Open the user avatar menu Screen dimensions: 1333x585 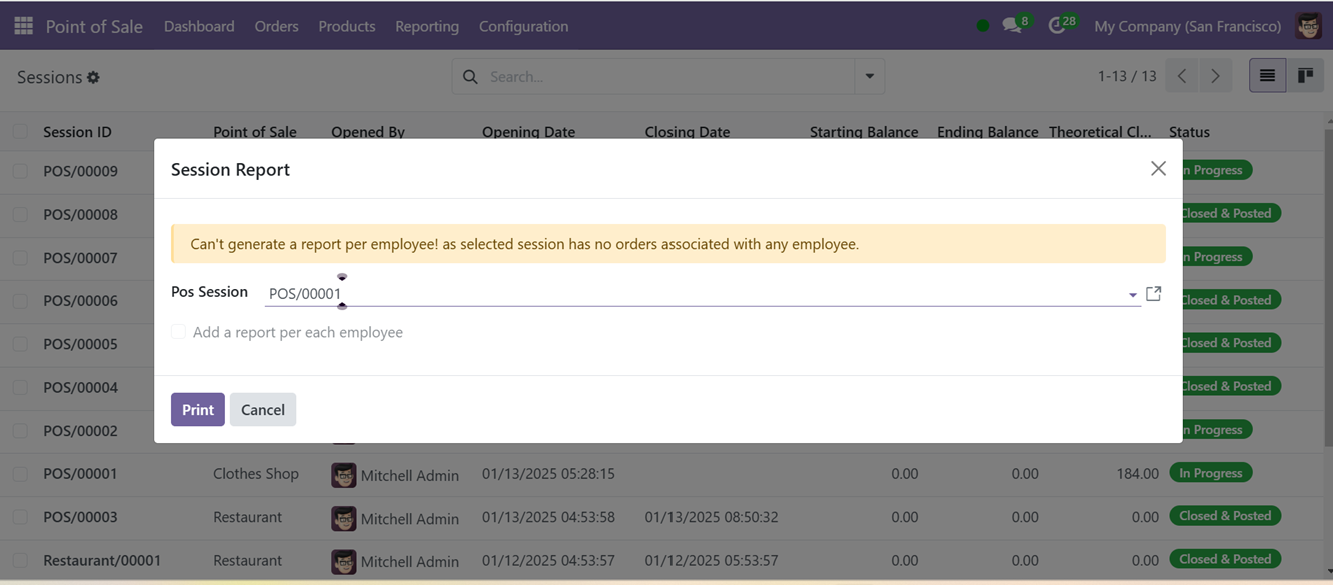tap(1309, 26)
